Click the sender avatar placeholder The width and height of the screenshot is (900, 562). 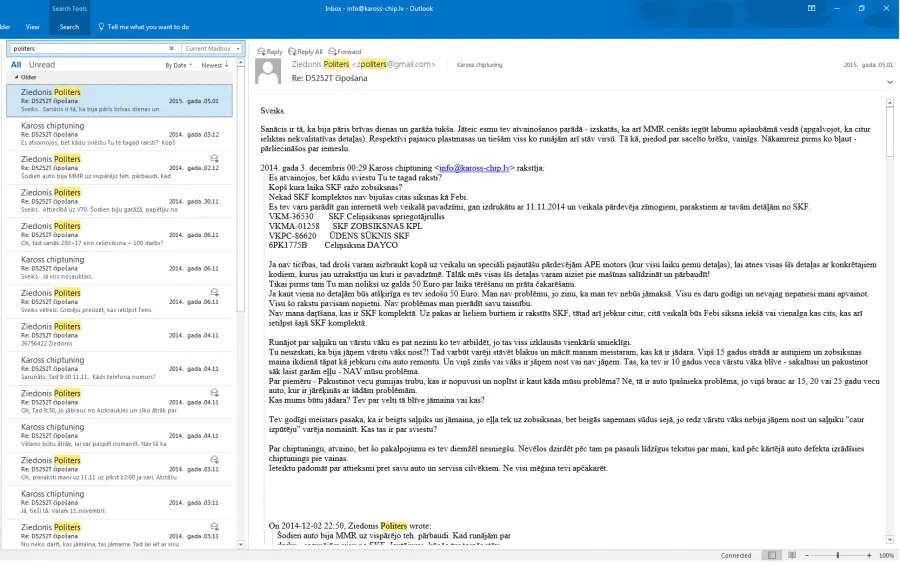(x=268, y=71)
